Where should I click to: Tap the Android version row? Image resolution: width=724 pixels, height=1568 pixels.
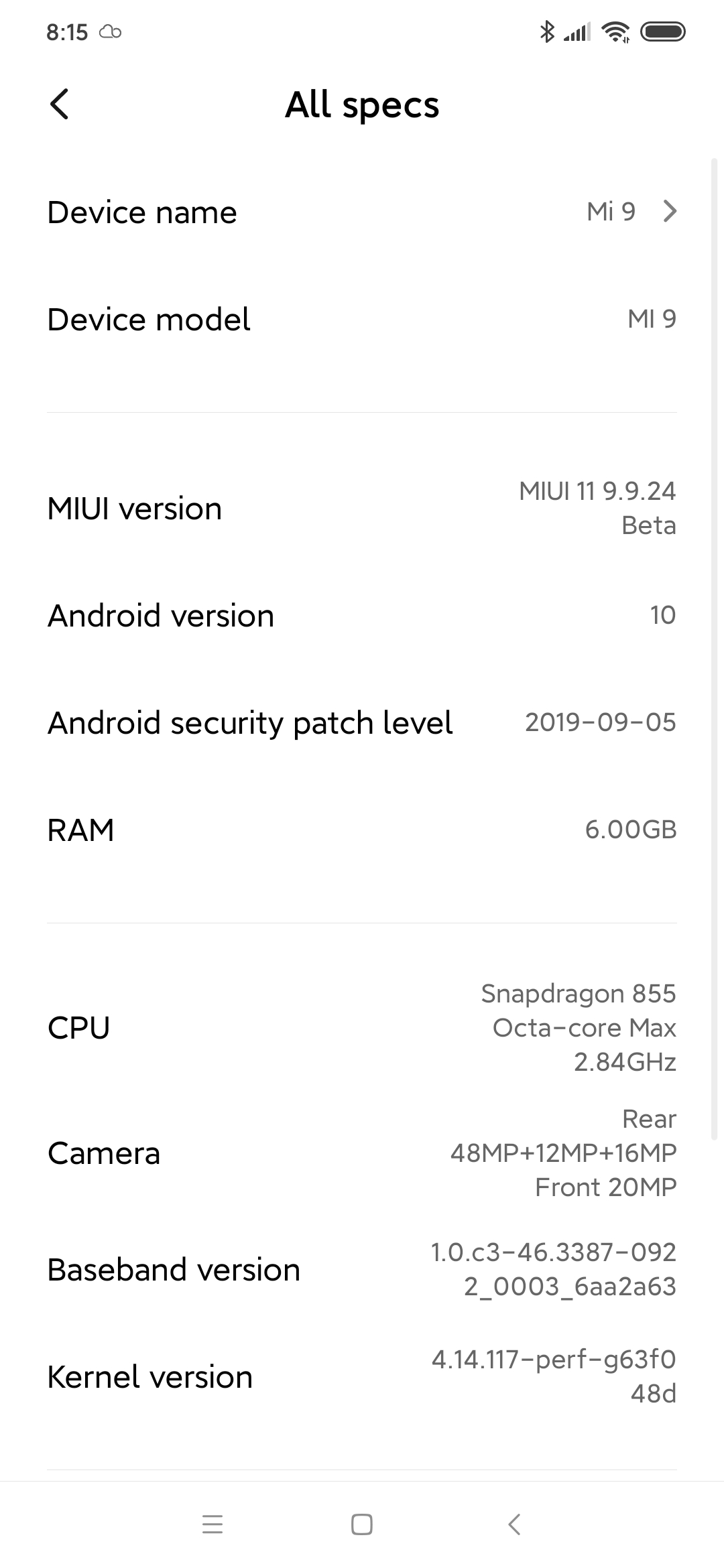pos(362,615)
